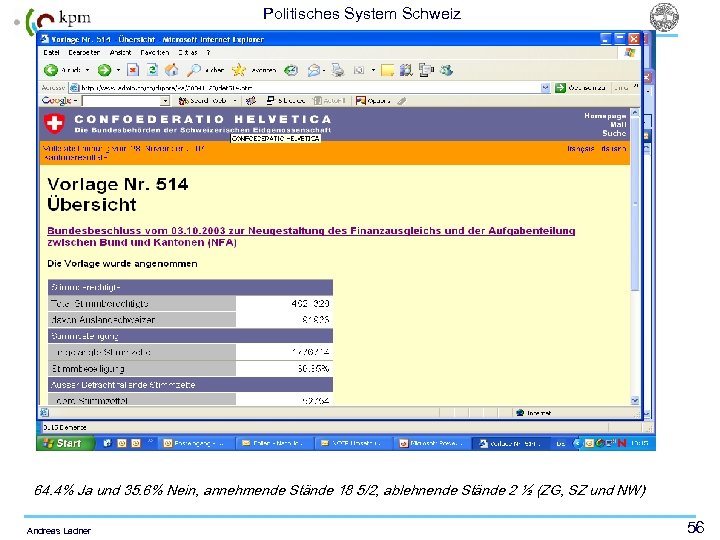Viewport: 720px width, 540px height.
Task: Click the italiano language link
Action: [x=613, y=148]
